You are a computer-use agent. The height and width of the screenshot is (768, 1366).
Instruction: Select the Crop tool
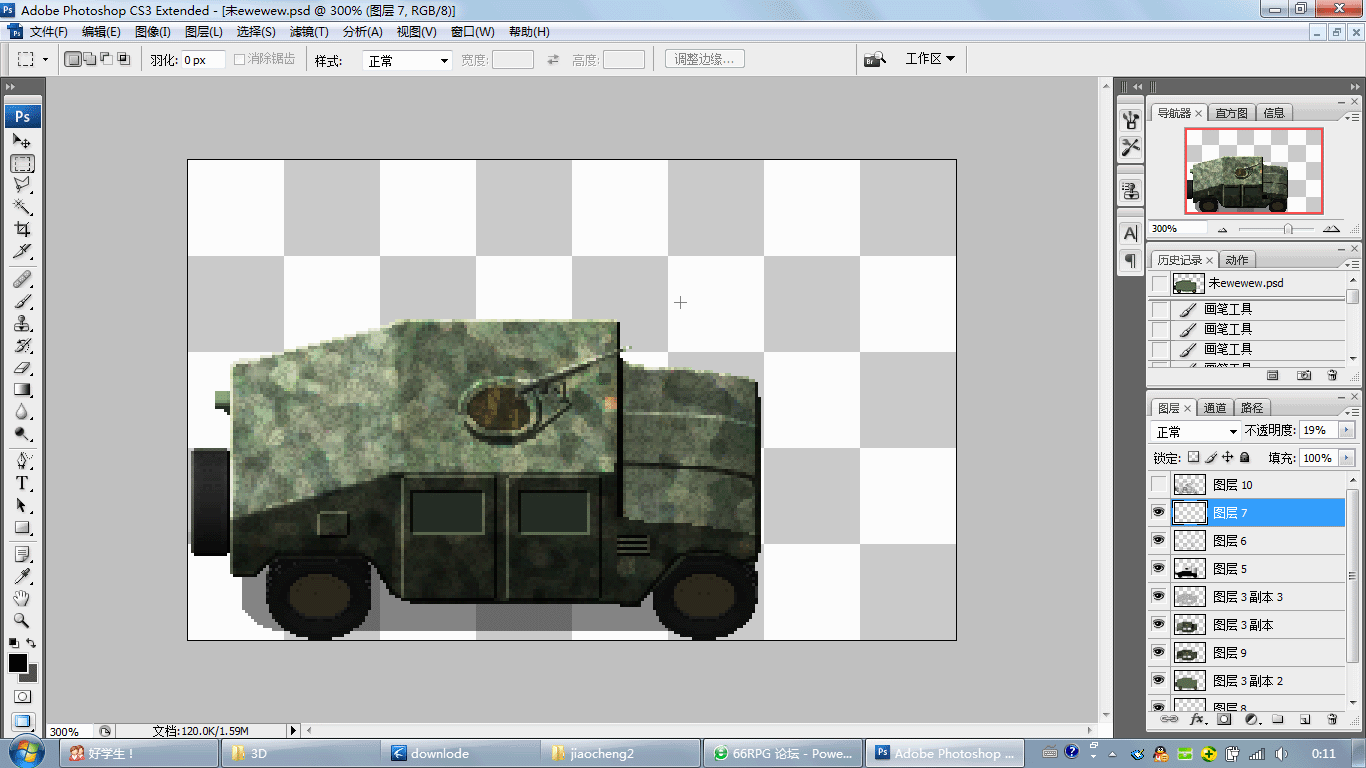(22, 229)
